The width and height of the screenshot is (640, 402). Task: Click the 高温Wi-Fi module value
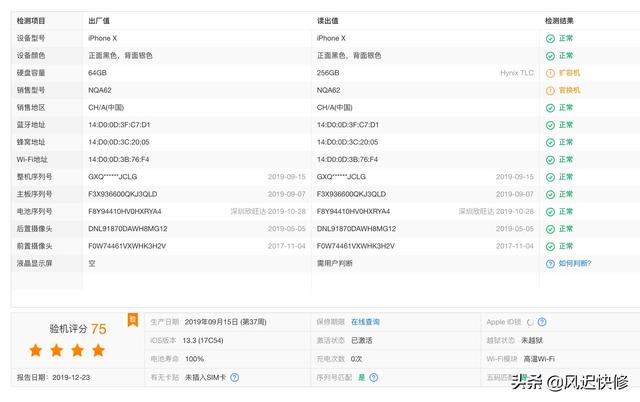point(539,359)
